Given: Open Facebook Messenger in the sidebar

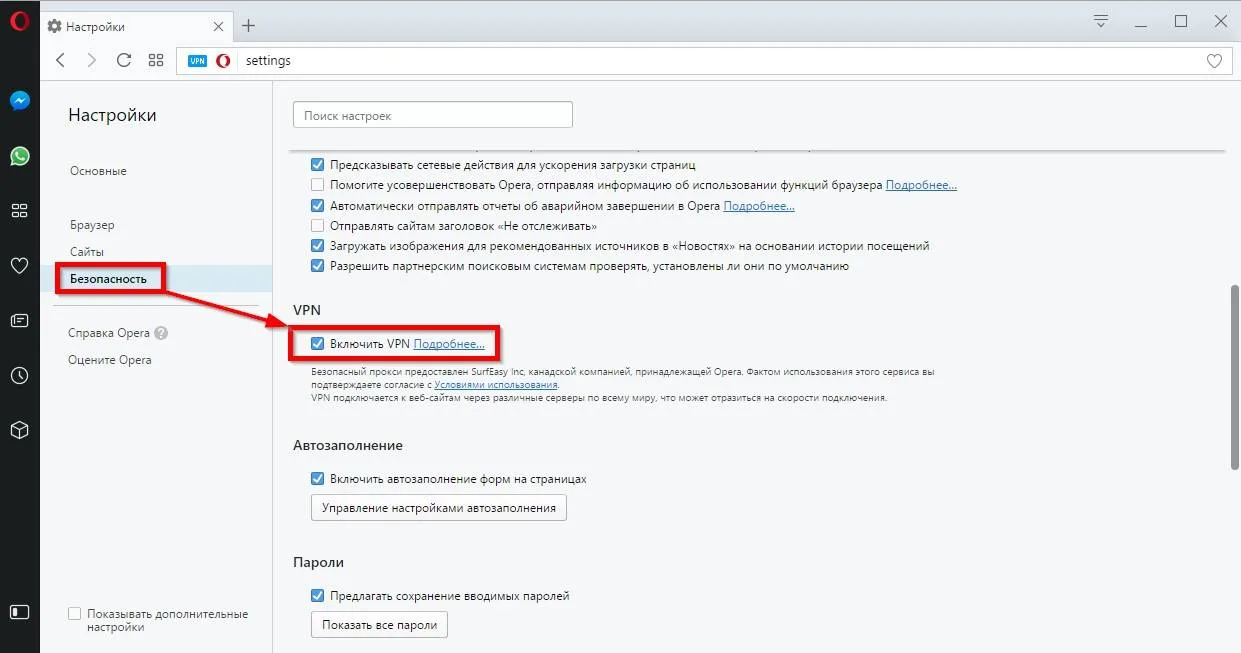Looking at the screenshot, I should point(19,100).
